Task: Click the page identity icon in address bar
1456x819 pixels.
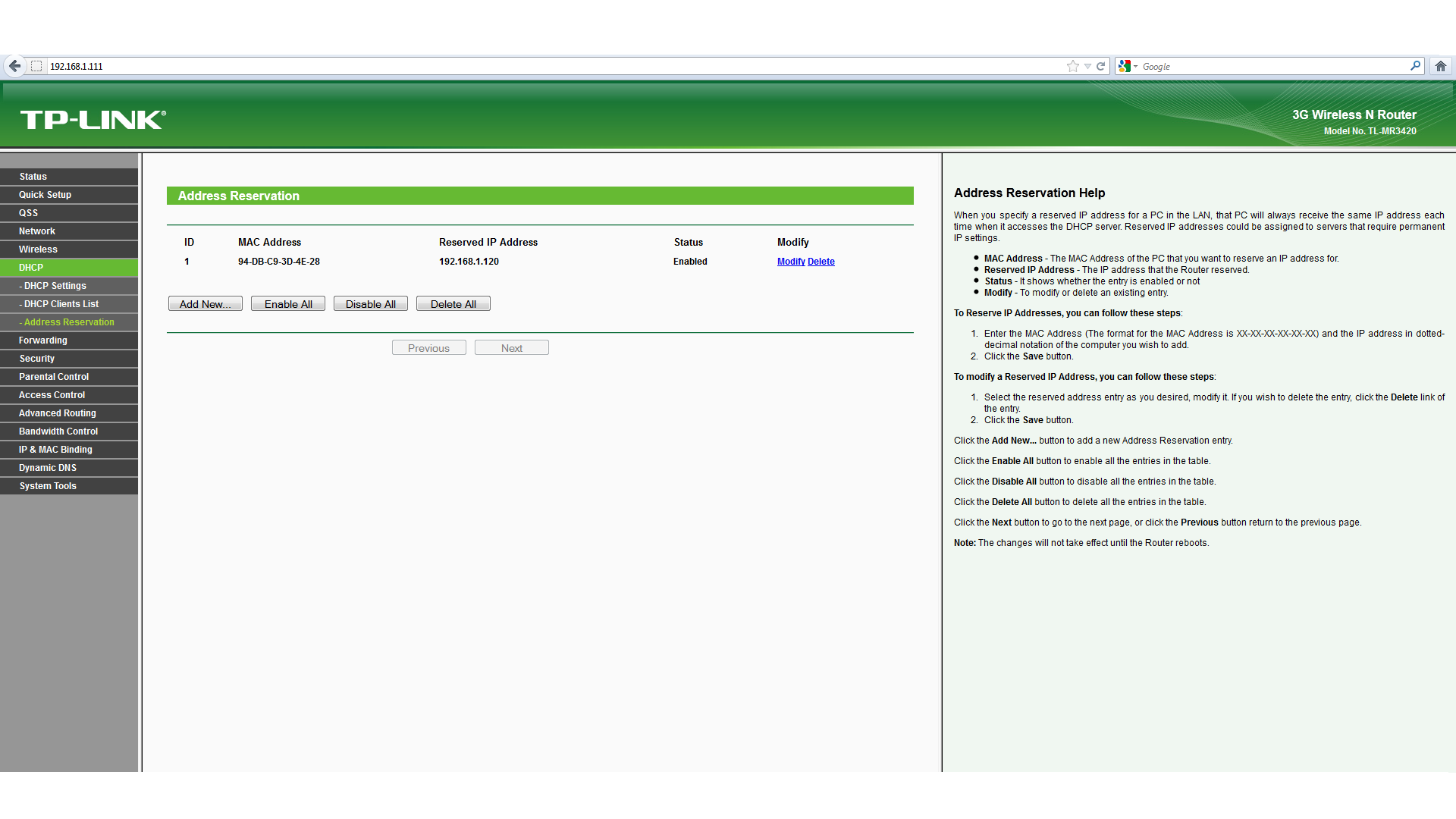Action: [x=36, y=66]
